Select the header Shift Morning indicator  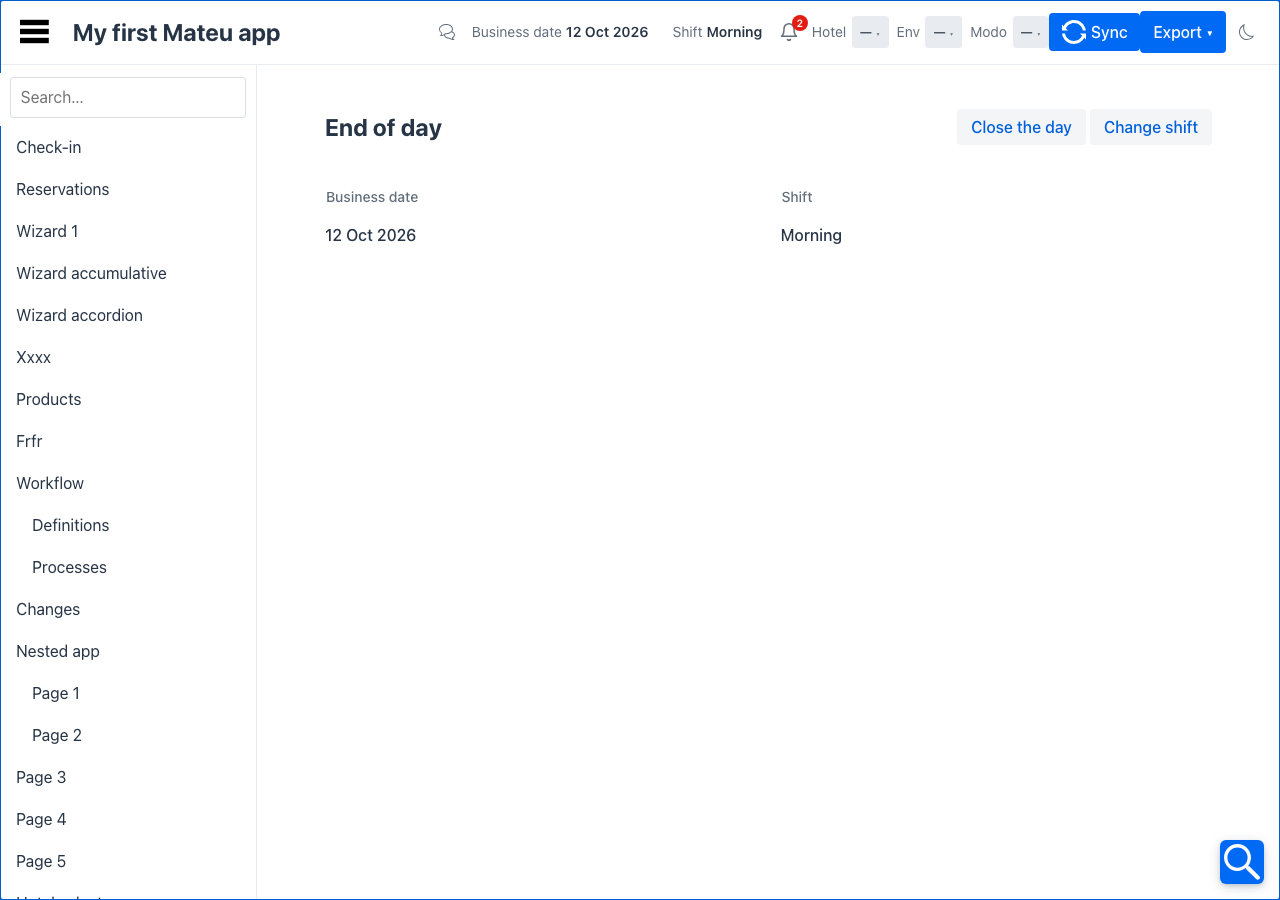click(x=717, y=32)
